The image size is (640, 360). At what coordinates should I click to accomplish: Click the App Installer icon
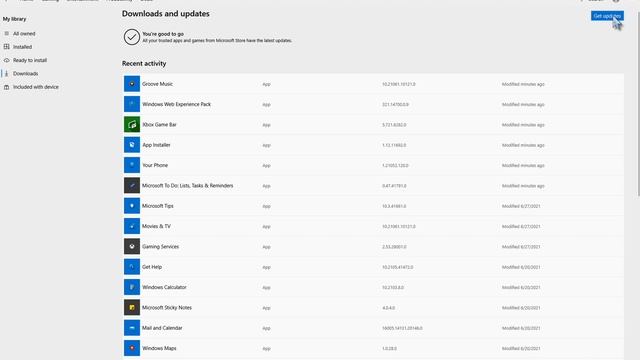pyautogui.click(x=132, y=144)
